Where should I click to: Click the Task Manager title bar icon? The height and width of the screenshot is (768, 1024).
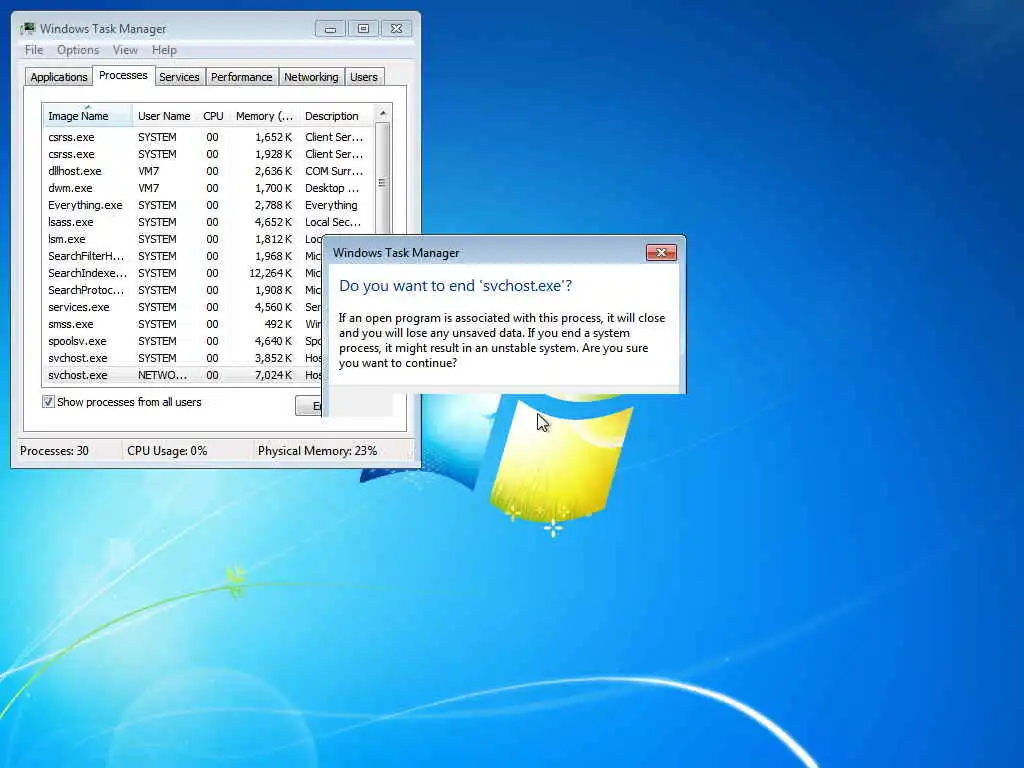click(27, 29)
